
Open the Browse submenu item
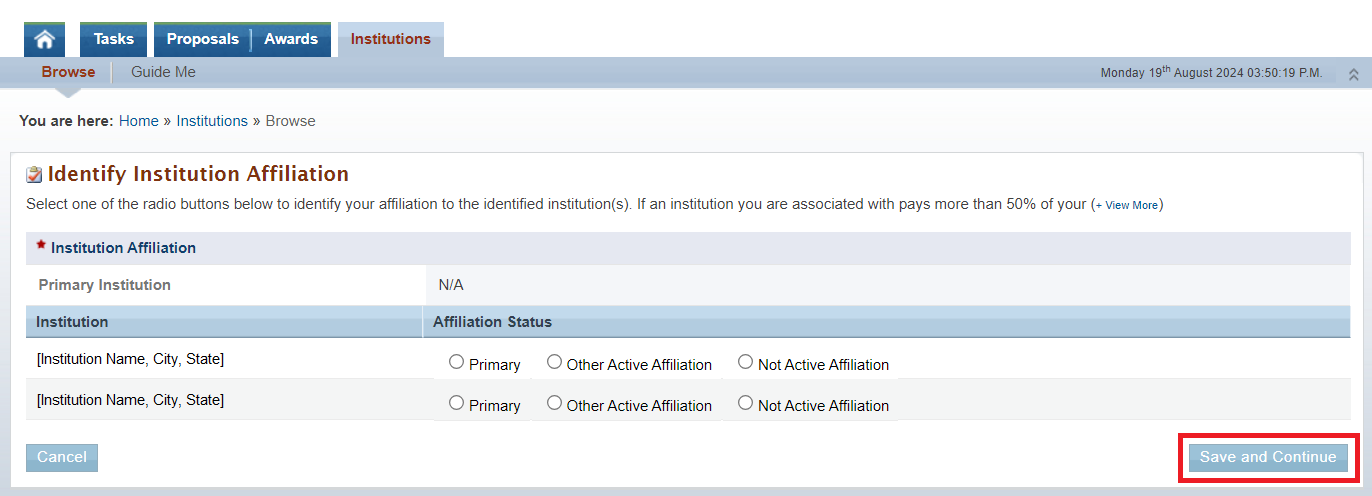(x=68, y=72)
